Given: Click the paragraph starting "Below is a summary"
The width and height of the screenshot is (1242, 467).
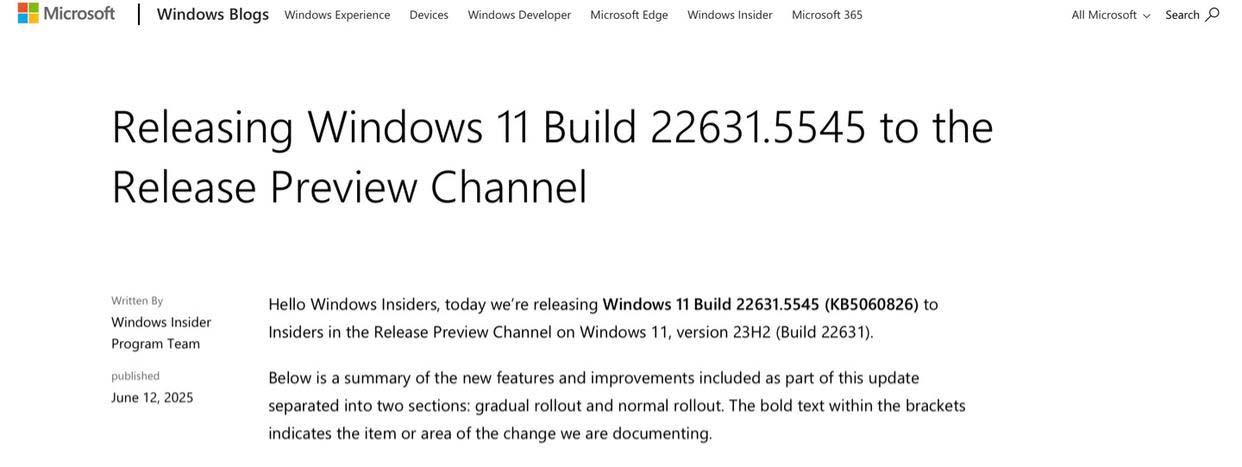Looking at the screenshot, I should [x=616, y=405].
